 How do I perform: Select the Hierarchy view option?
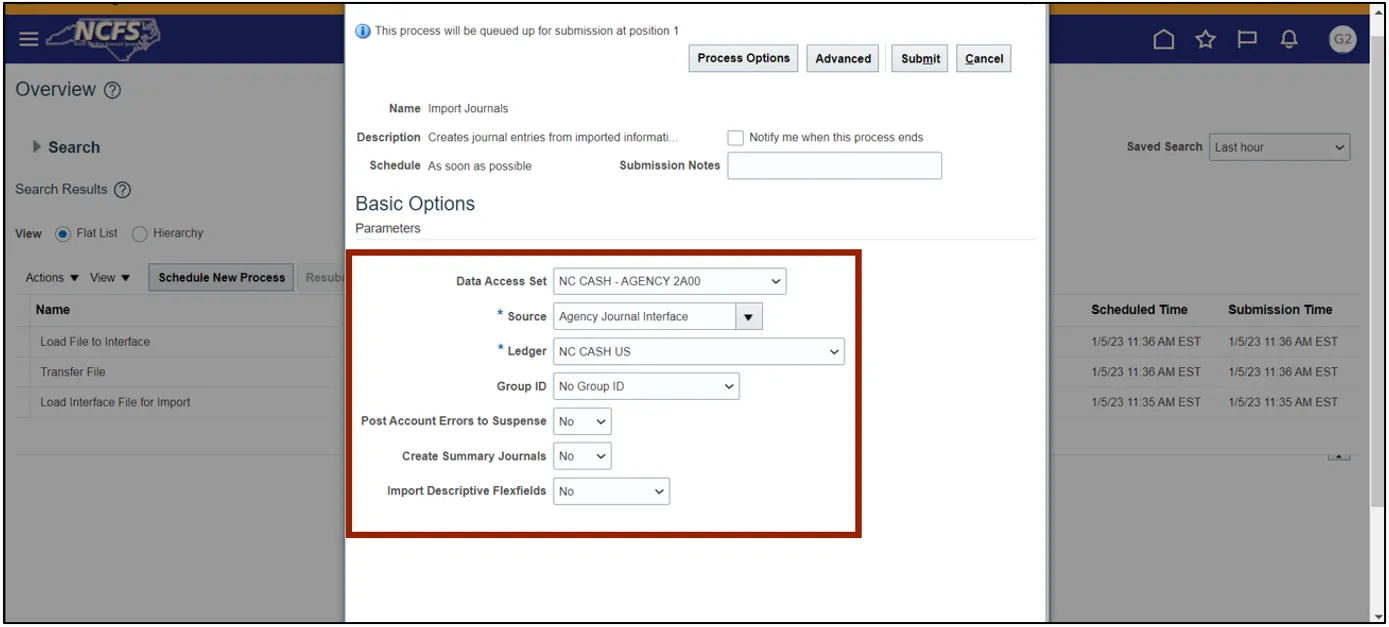click(140, 234)
